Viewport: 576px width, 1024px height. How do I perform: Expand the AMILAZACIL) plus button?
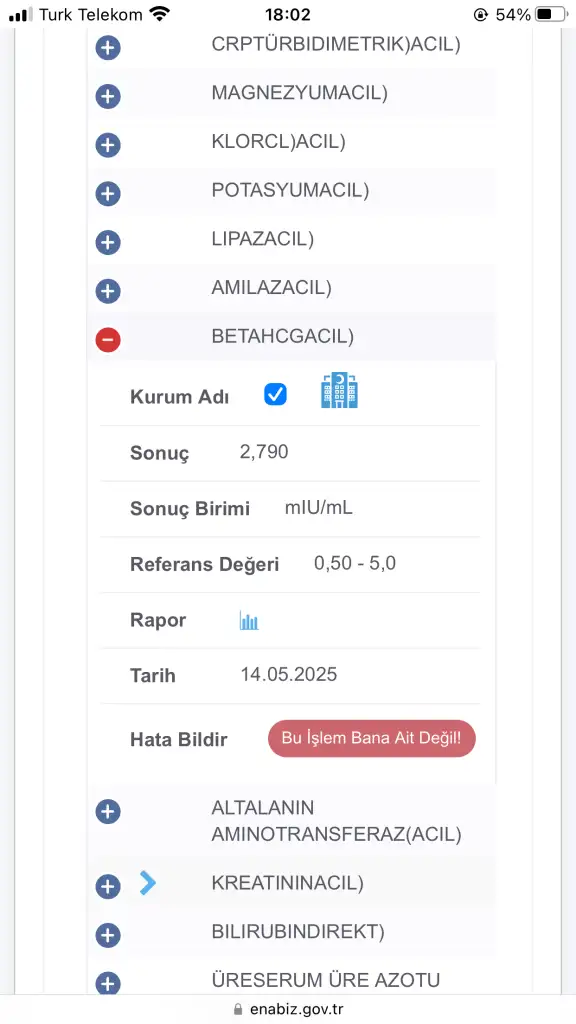tap(108, 291)
